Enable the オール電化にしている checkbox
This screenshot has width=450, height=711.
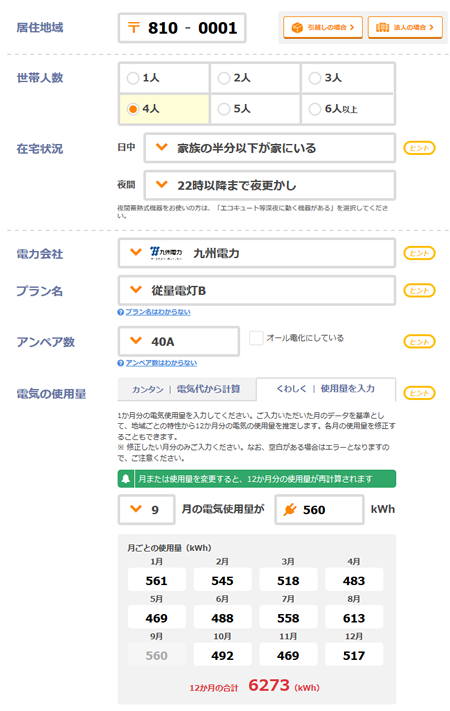pos(256,338)
